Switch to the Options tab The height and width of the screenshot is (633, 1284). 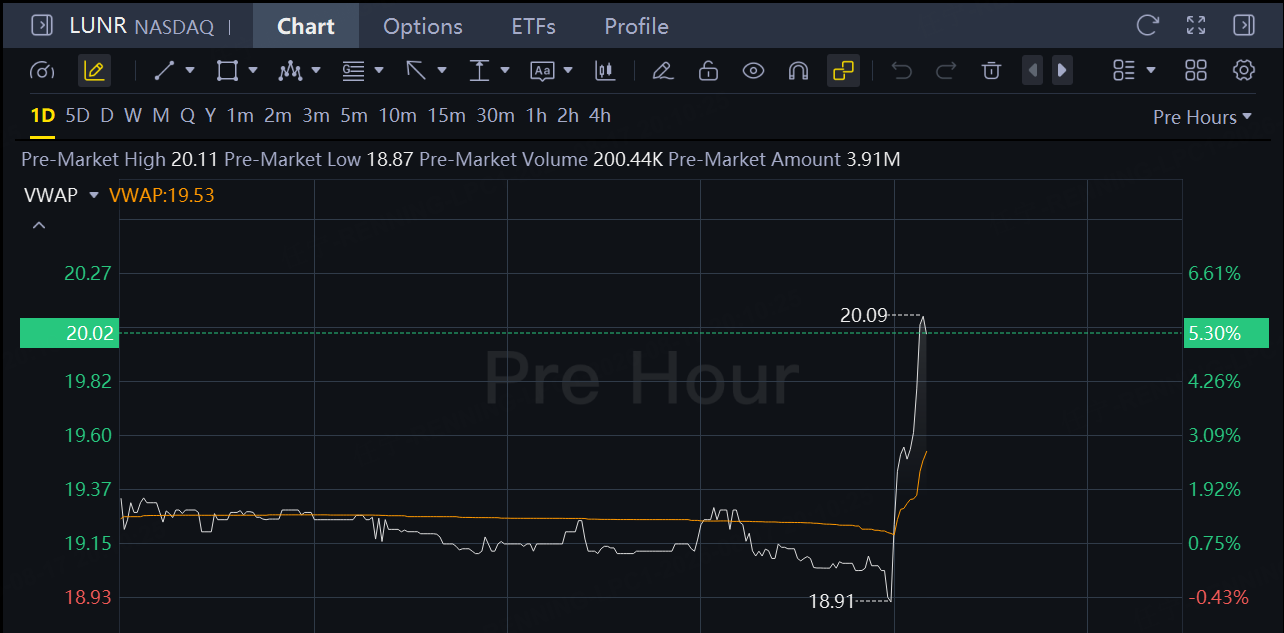(x=423, y=26)
